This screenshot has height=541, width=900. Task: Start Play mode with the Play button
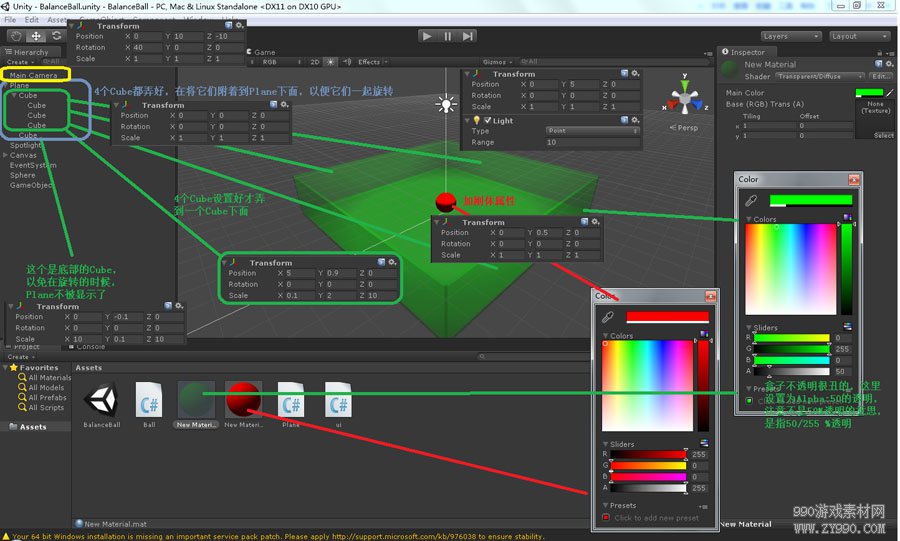pyautogui.click(x=426, y=36)
